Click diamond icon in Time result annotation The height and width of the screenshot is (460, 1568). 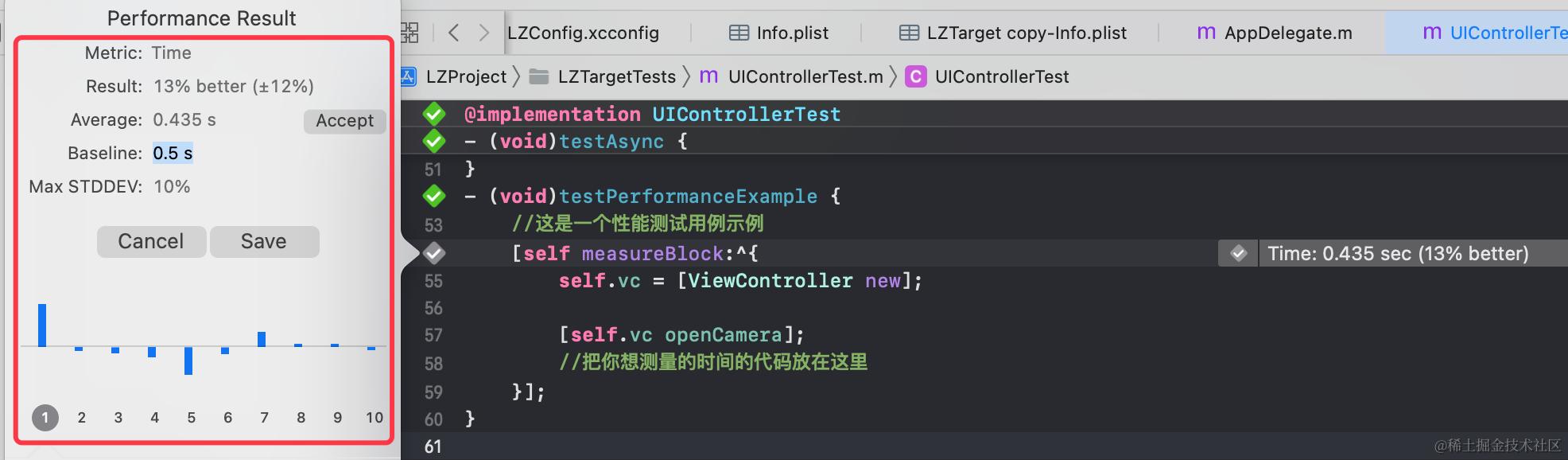coord(1239,254)
